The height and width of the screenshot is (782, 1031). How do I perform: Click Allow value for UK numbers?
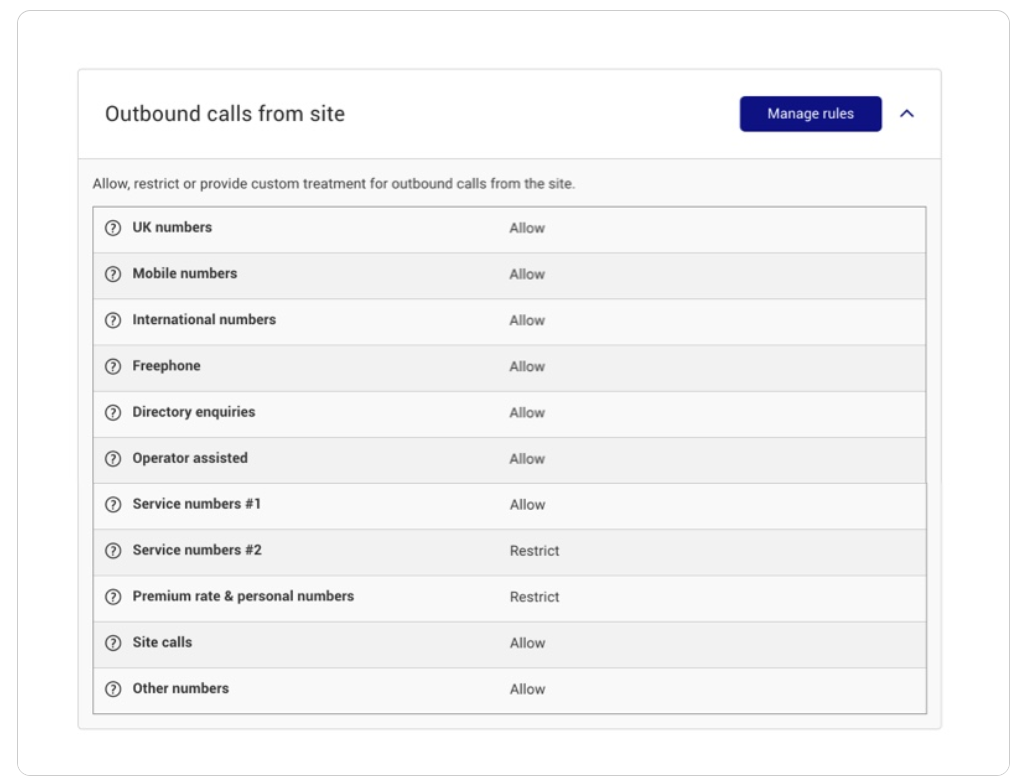pos(527,228)
